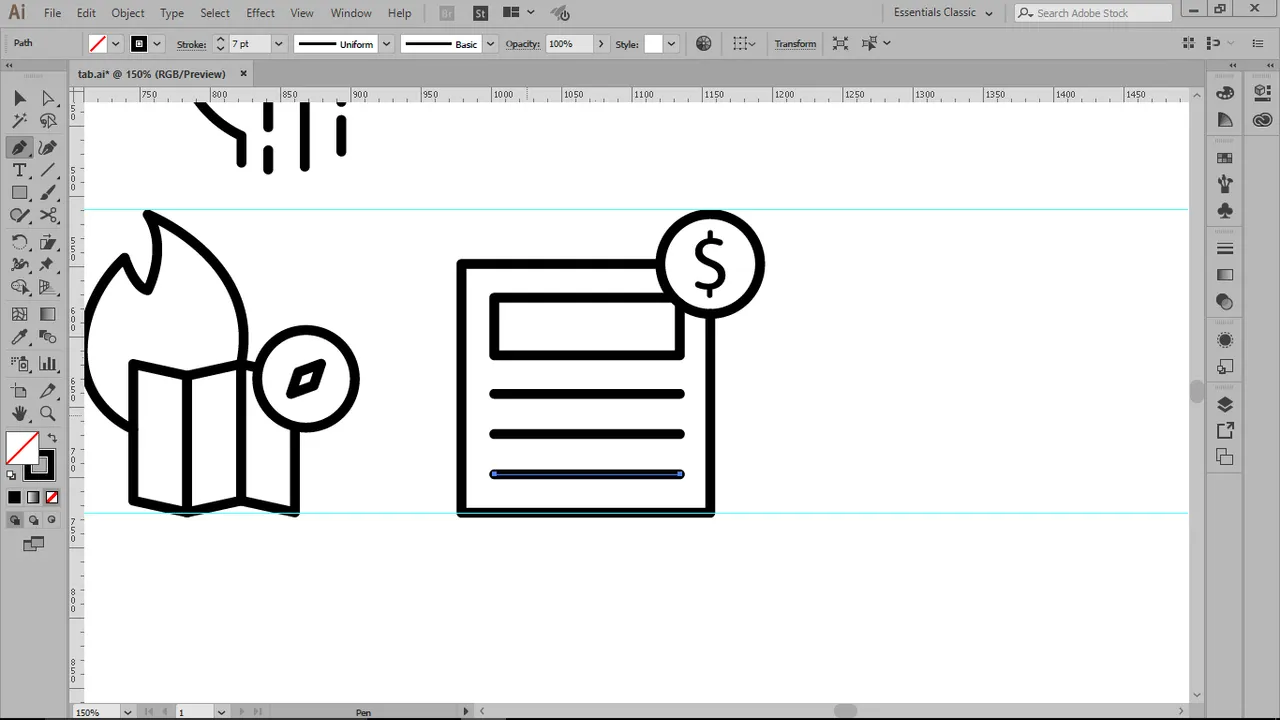Open the Layers panel icon
The width and height of the screenshot is (1280, 720).
click(1225, 405)
